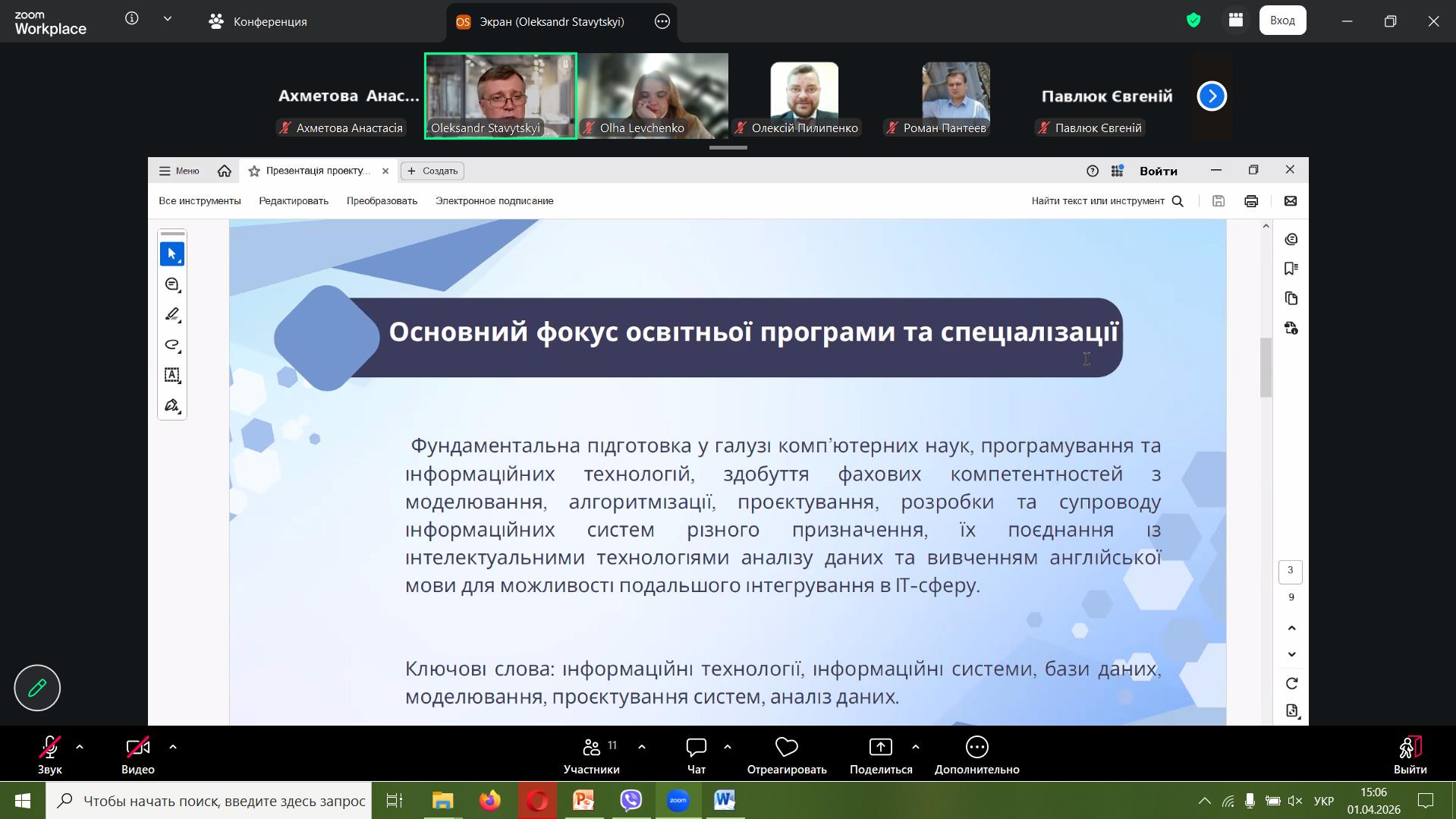Expand share options arrow next to Share
Image resolution: width=1456 pixels, height=819 pixels.
click(x=916, y=748)
